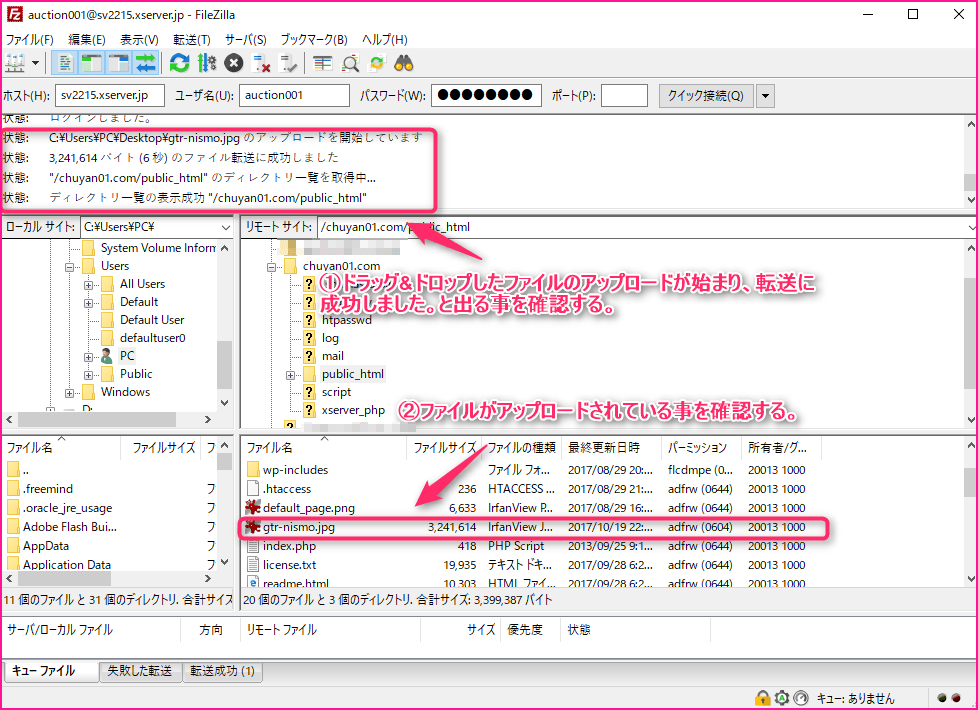This screenshot has height=710, width=978.
Task: Open the quick connect history dropdown
Action: click(x=765, y=95)
